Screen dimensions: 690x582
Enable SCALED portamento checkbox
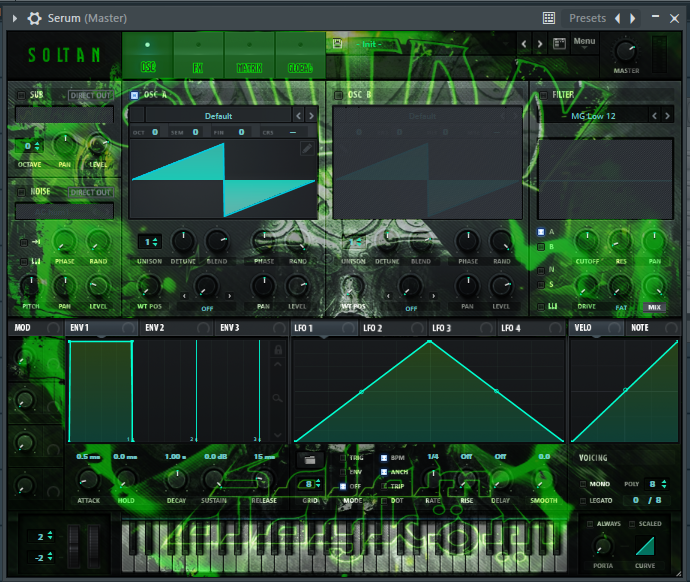632,523
